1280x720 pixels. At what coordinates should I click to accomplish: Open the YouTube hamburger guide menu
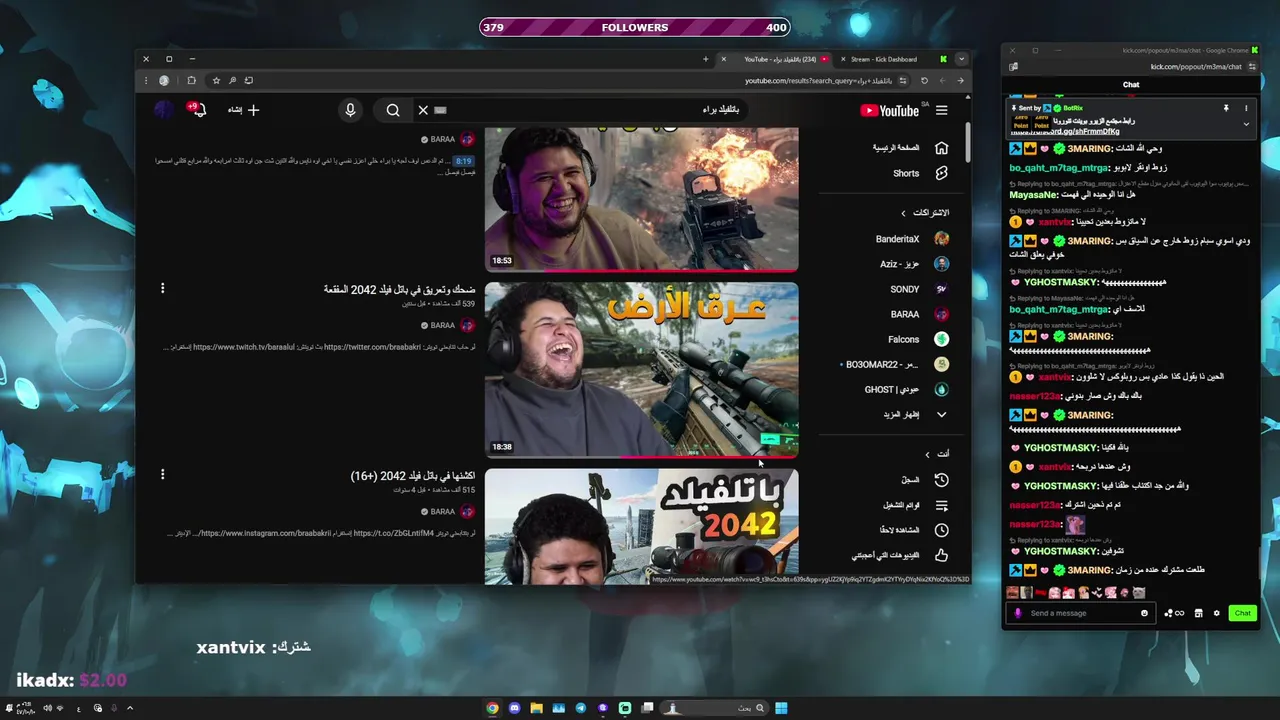pyautogui.click(x=941, y=111)
